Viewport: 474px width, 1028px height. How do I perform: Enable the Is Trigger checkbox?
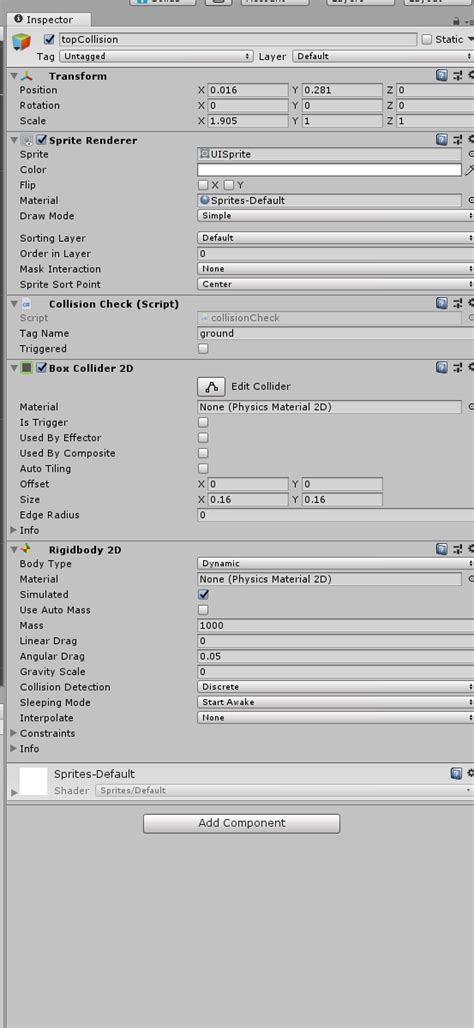203,422
